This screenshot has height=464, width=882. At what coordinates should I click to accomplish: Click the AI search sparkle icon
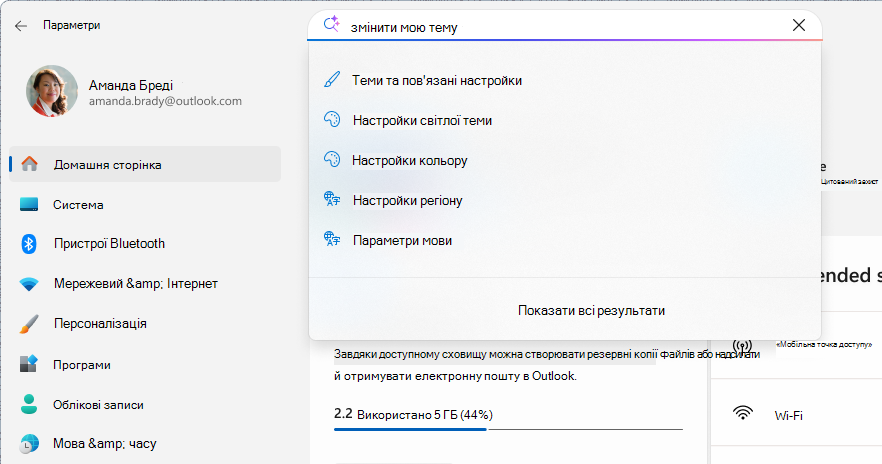(332, 24)
